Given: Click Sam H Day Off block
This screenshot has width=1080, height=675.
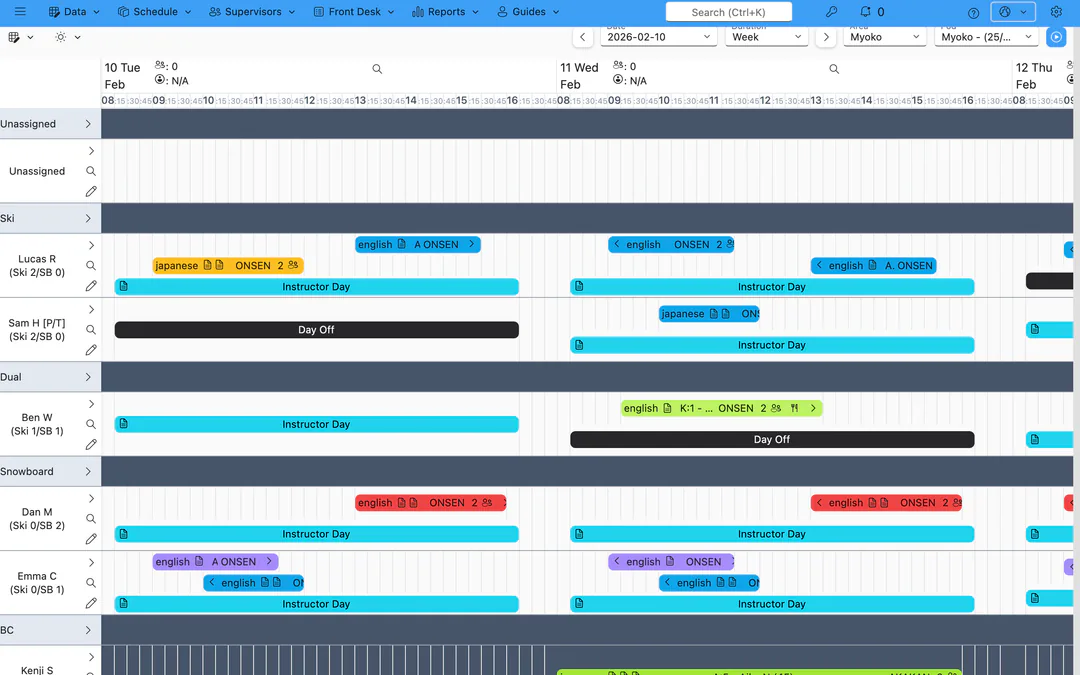Looking at the screenshot, I should [x=317, y=330].
